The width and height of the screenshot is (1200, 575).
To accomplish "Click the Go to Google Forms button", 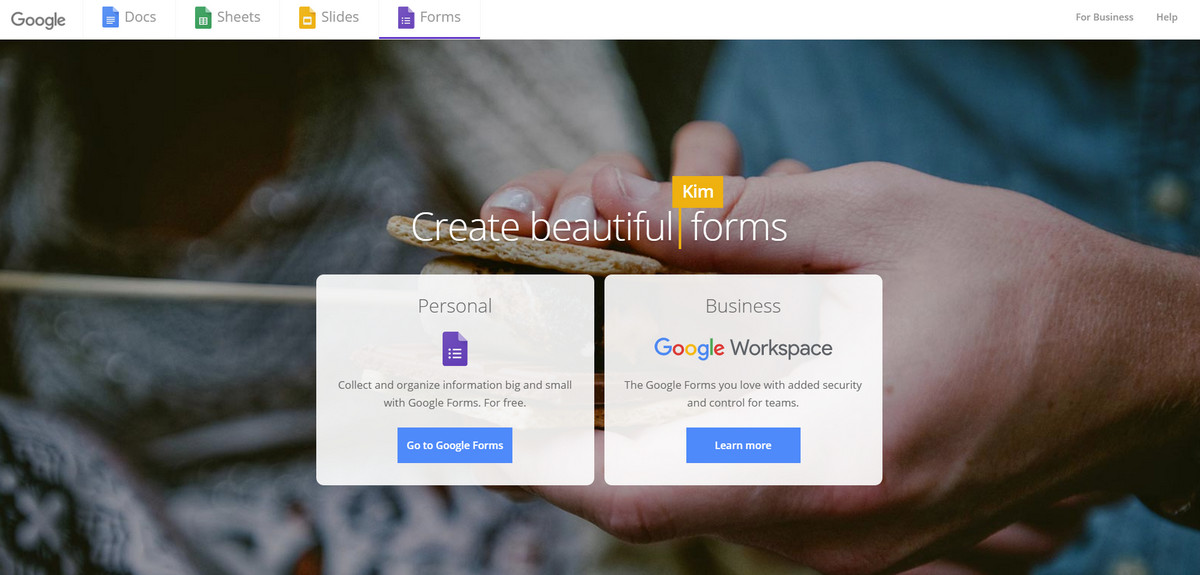I will pyautogui.click(x=455, y=445).
